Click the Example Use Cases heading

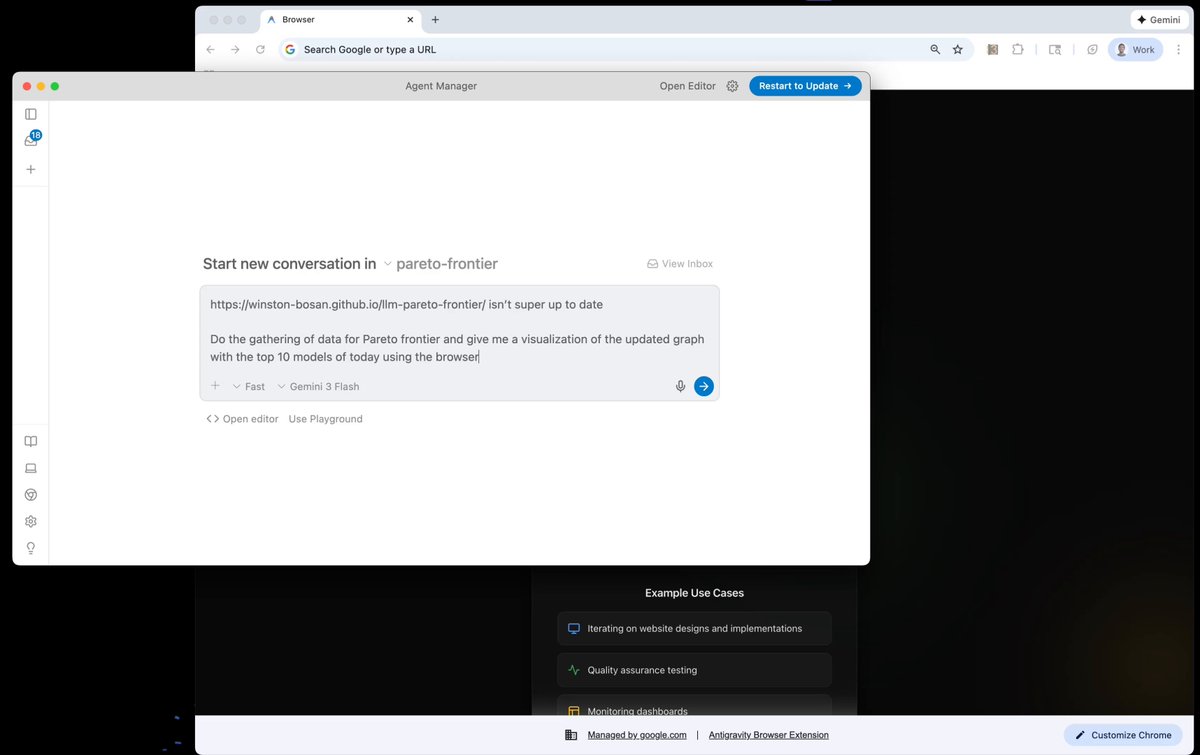(x=694, y=593)
